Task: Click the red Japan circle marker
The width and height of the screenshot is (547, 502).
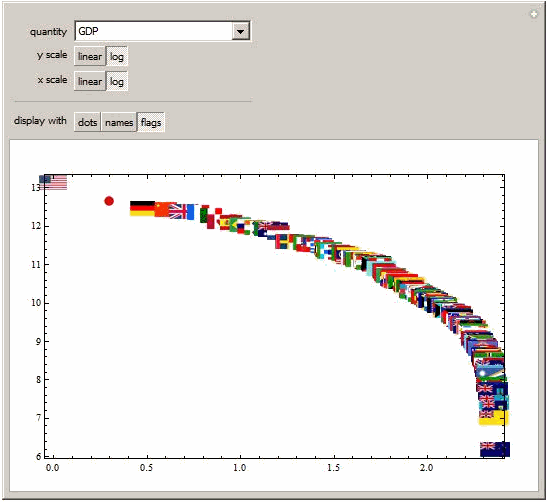Action: click(109, 201)
